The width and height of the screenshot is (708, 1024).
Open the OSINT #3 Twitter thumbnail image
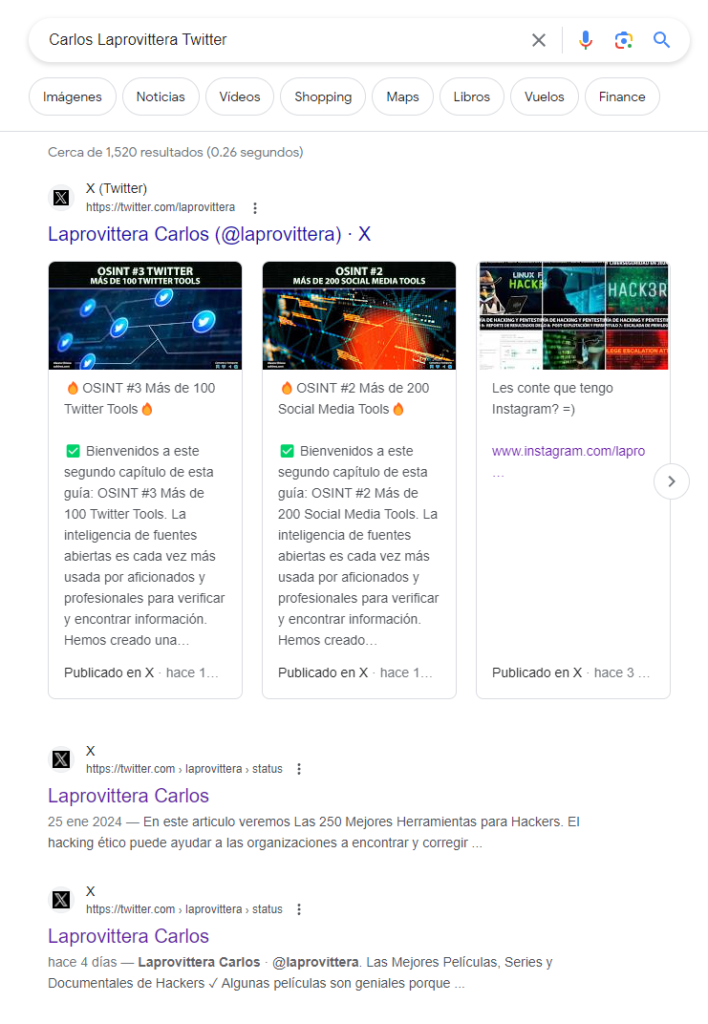click(x=145, y=316)
